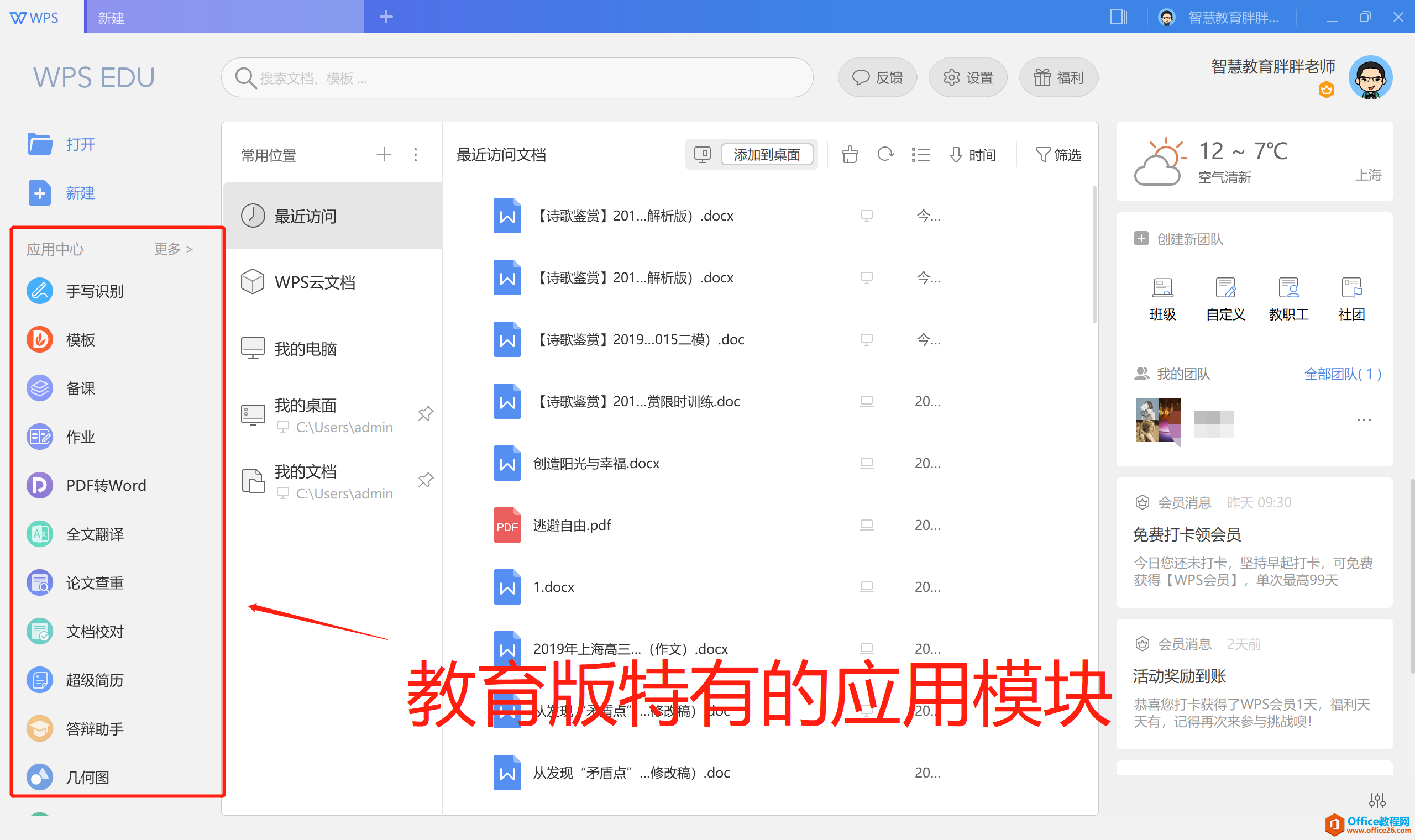
Task: Open 【诗歌鉴赏】2019...015二模).doc
Action: coord(638,340)
